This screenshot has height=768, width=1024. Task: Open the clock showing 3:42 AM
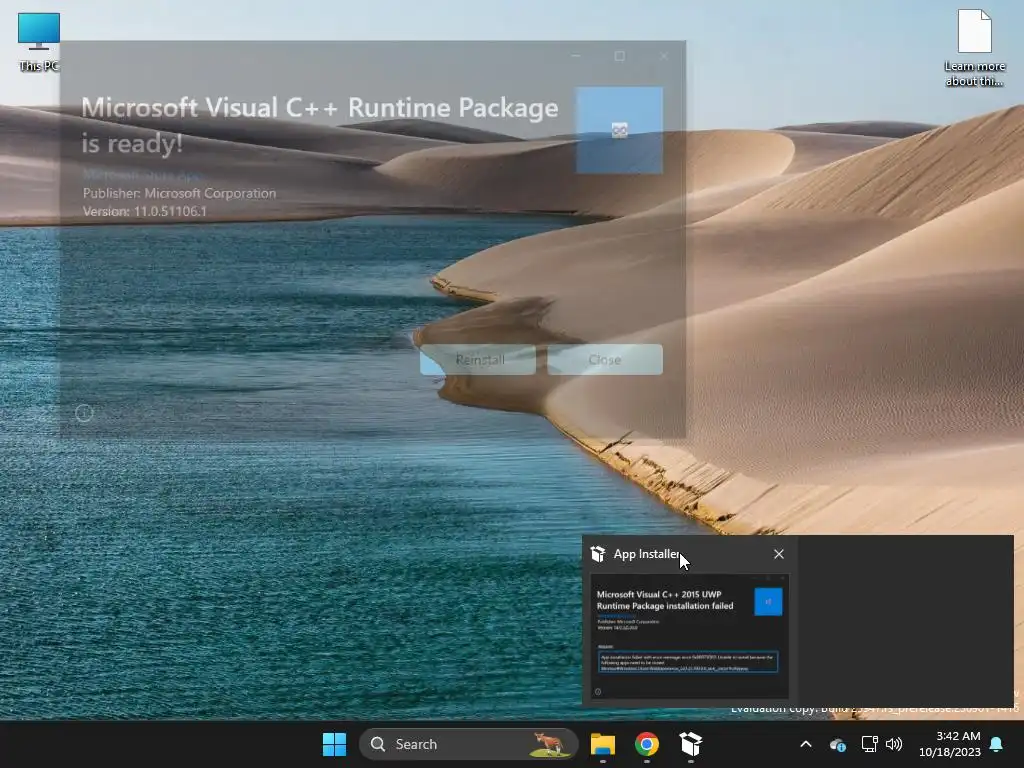[x=950, y=744]
